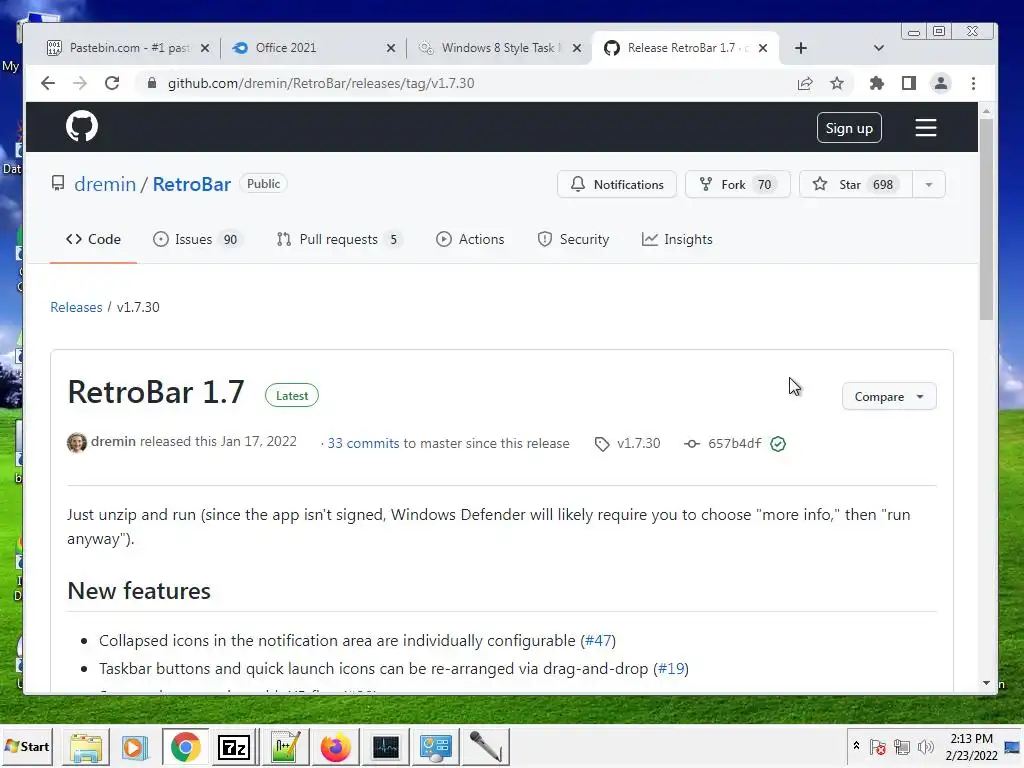Close the Office 2021 tab
The height and width of the screenshot is (768, 1024).
point(391,48)
